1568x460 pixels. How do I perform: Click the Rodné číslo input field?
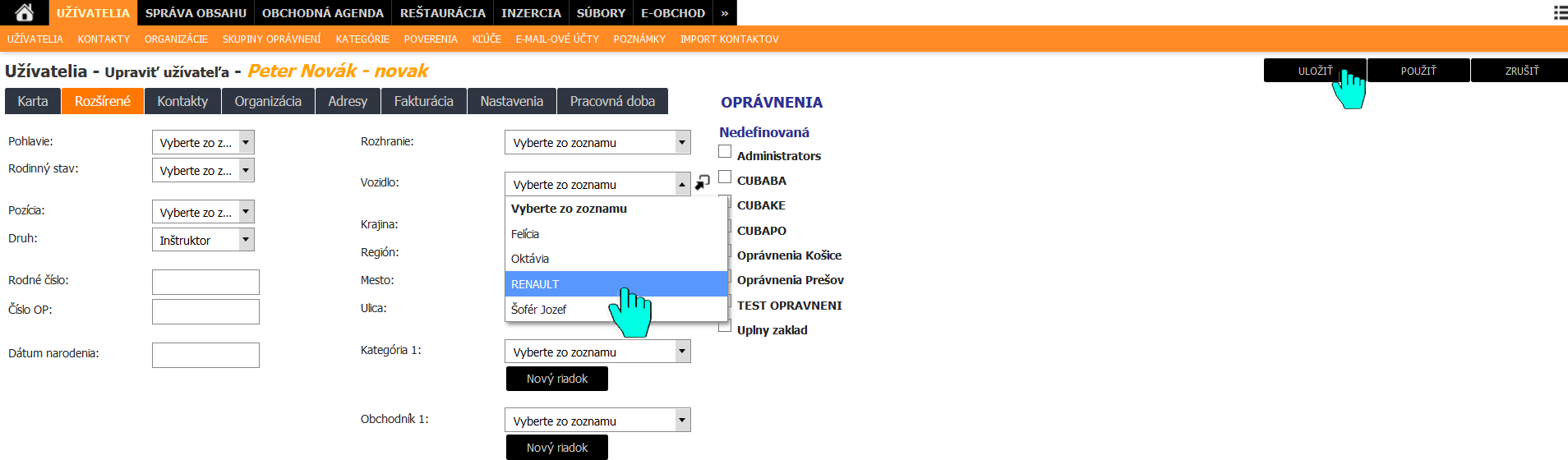coord(205,282)
